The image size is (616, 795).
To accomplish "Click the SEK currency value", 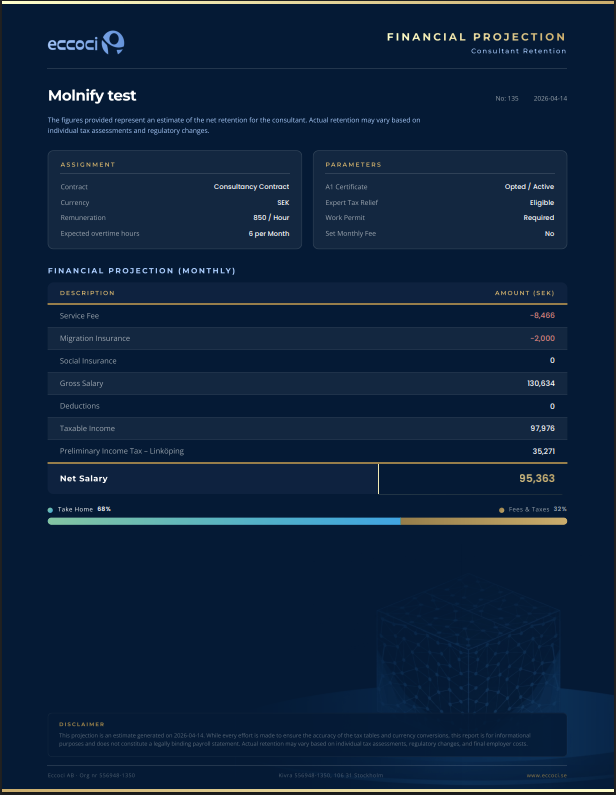I will click(x=283, y=203).
